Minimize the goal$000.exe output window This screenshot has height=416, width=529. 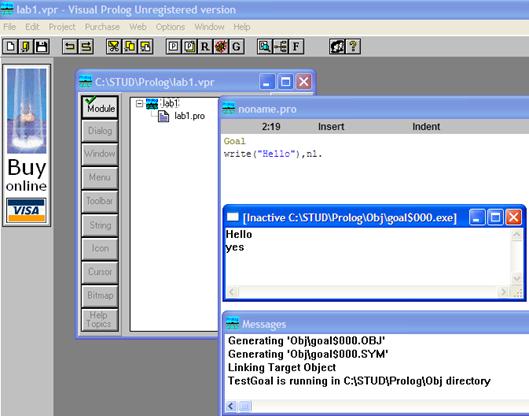(476, 217)
